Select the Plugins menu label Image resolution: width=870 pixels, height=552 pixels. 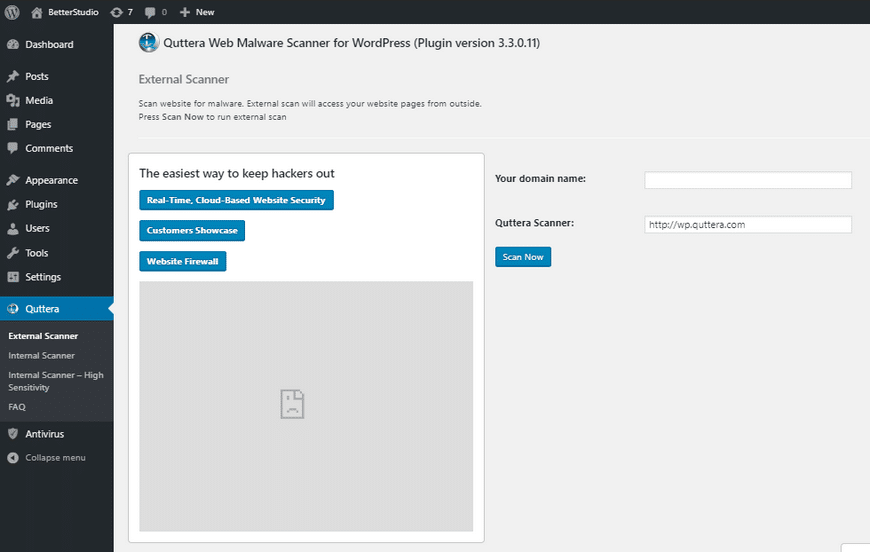coord(41,204)
